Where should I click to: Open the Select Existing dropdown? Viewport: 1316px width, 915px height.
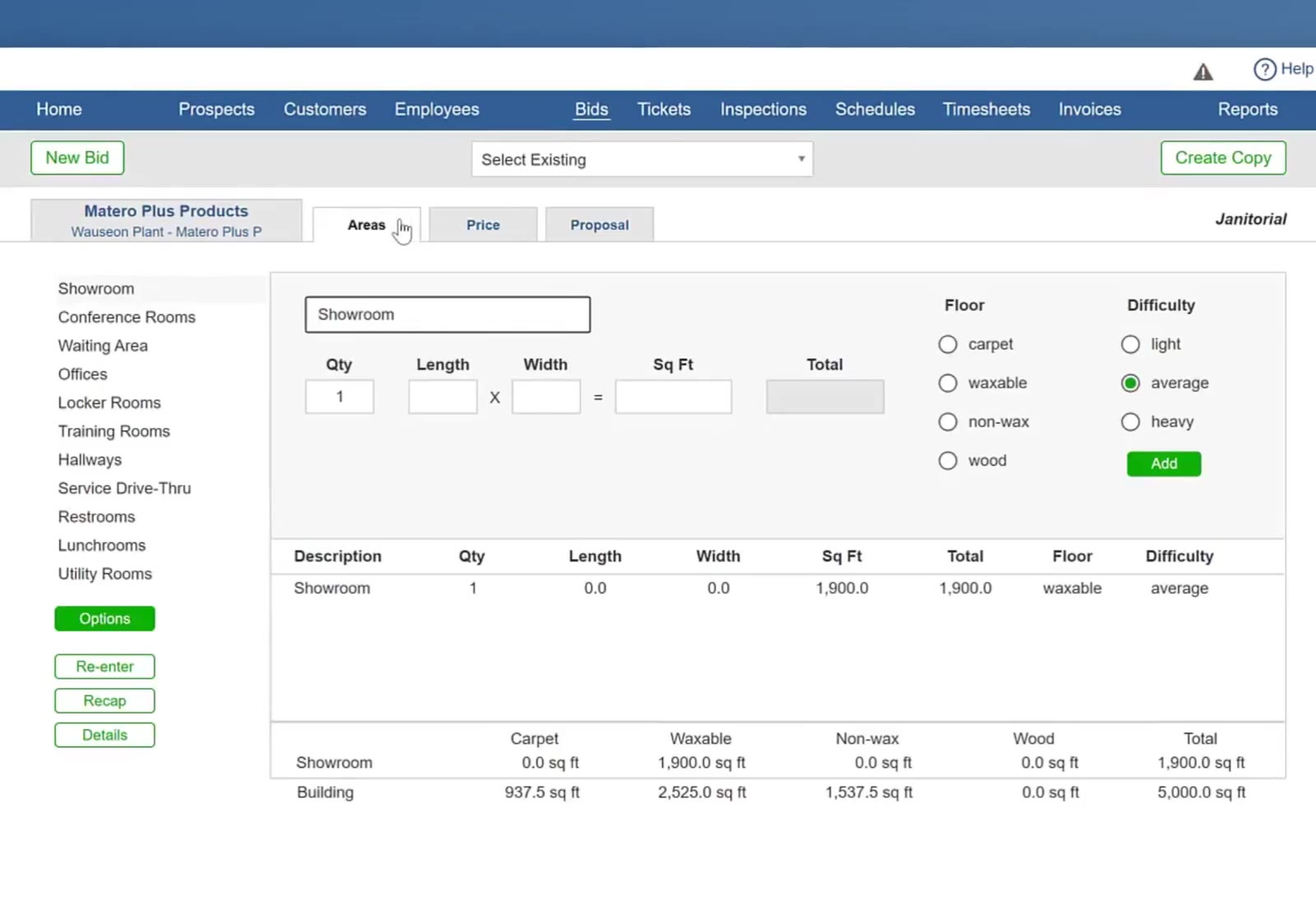pos(642,159)
